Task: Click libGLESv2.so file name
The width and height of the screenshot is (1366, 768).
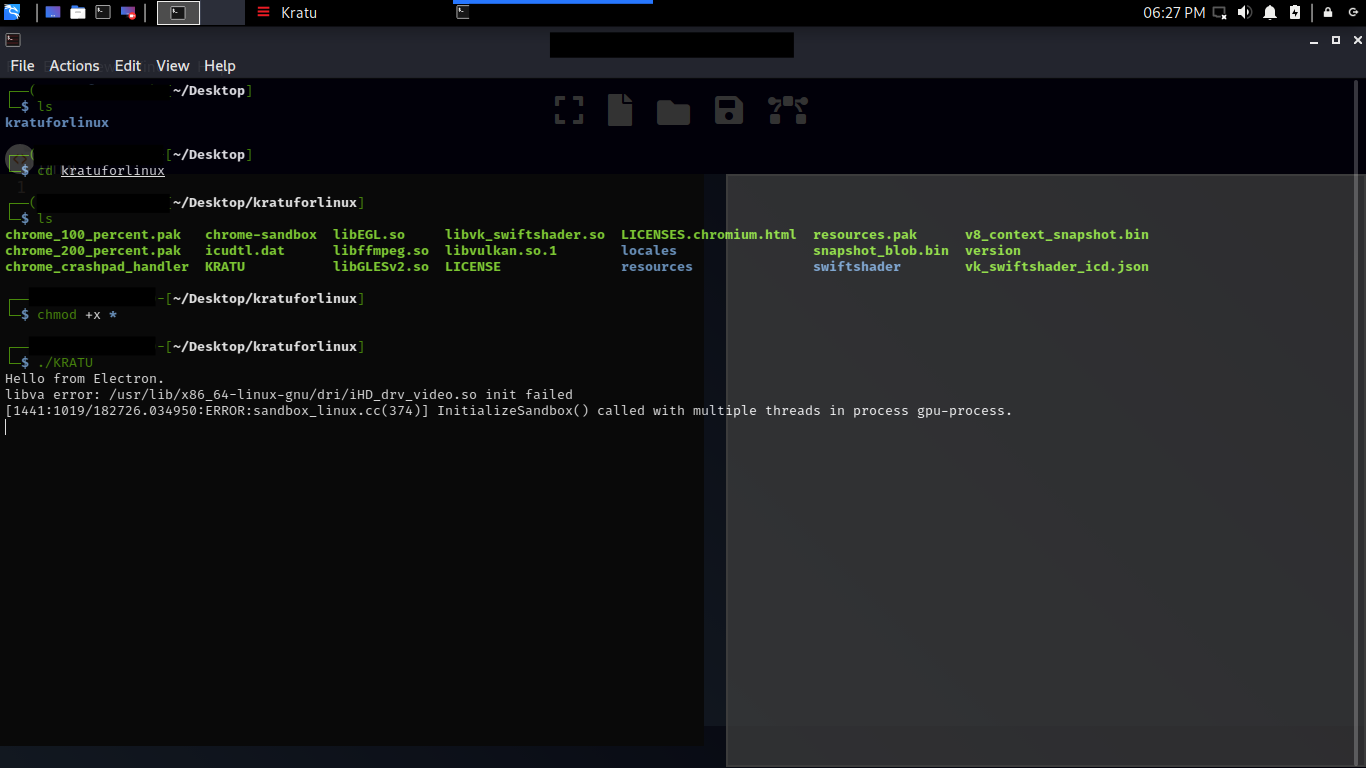Action: (x=381, y=267)
